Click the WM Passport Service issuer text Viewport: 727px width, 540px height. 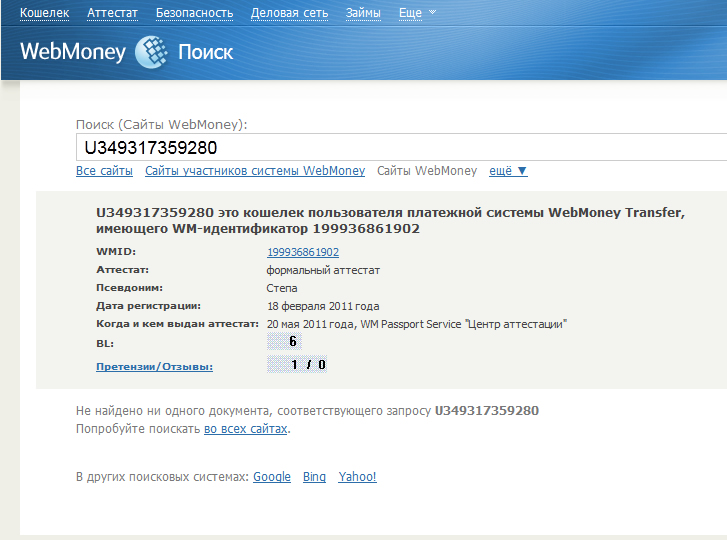(464, 324)
